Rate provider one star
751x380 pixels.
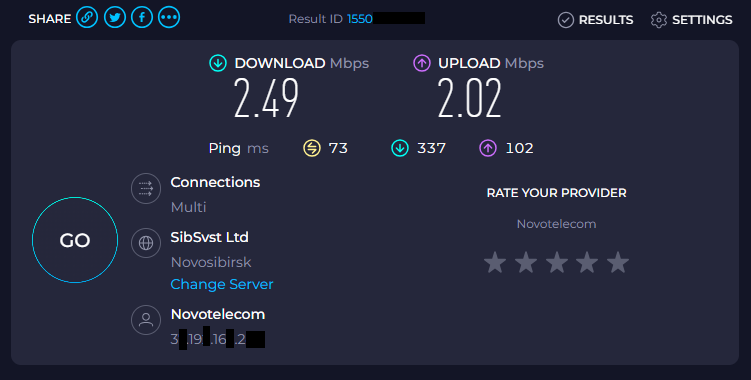(495, 262)
